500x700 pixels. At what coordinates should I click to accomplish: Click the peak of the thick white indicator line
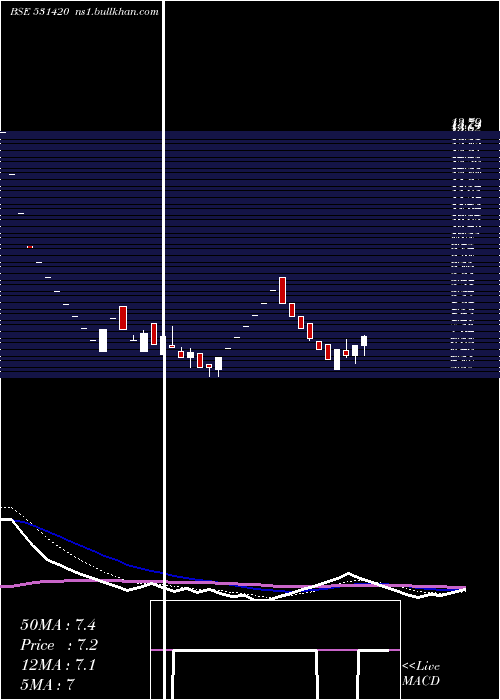(348, 573)
